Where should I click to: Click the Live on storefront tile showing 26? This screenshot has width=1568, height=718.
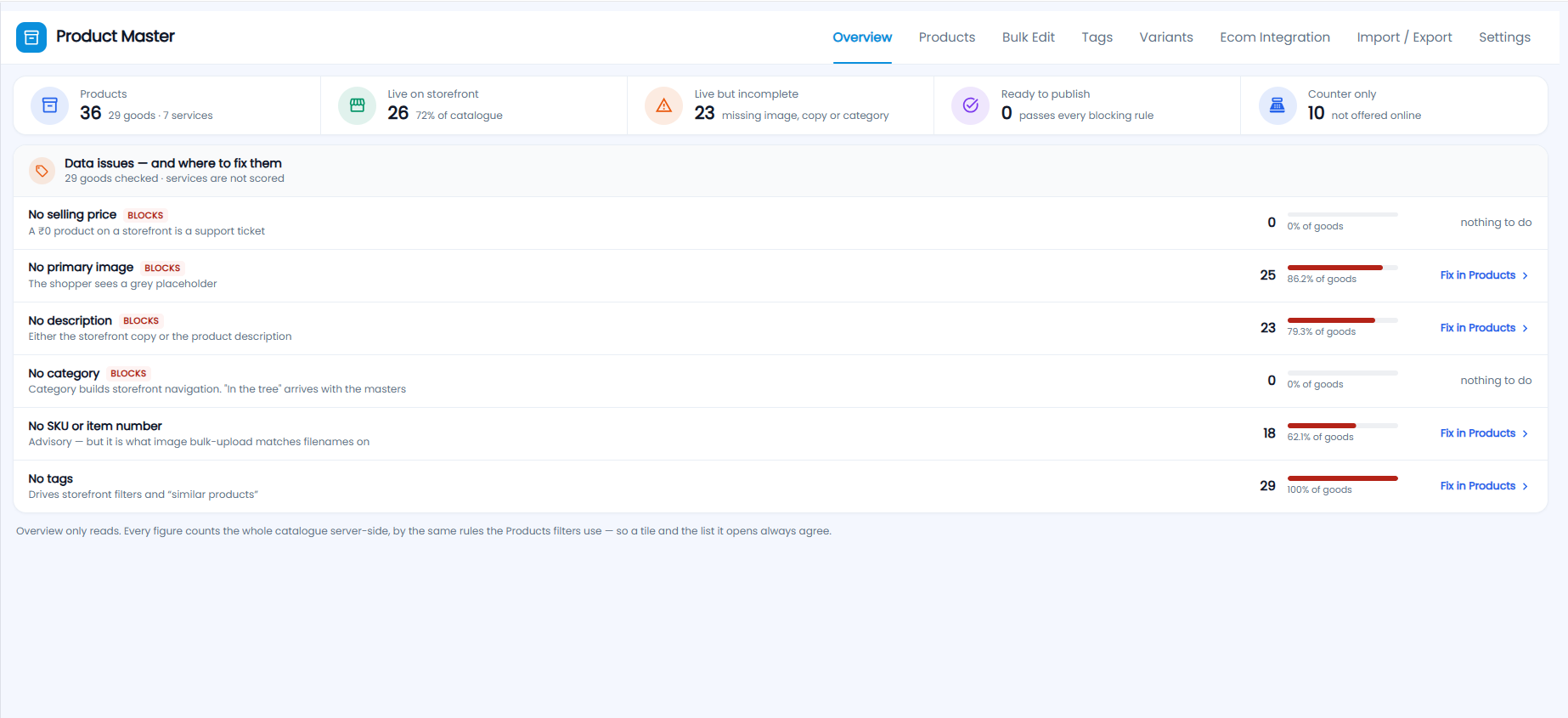click(474, 105)
